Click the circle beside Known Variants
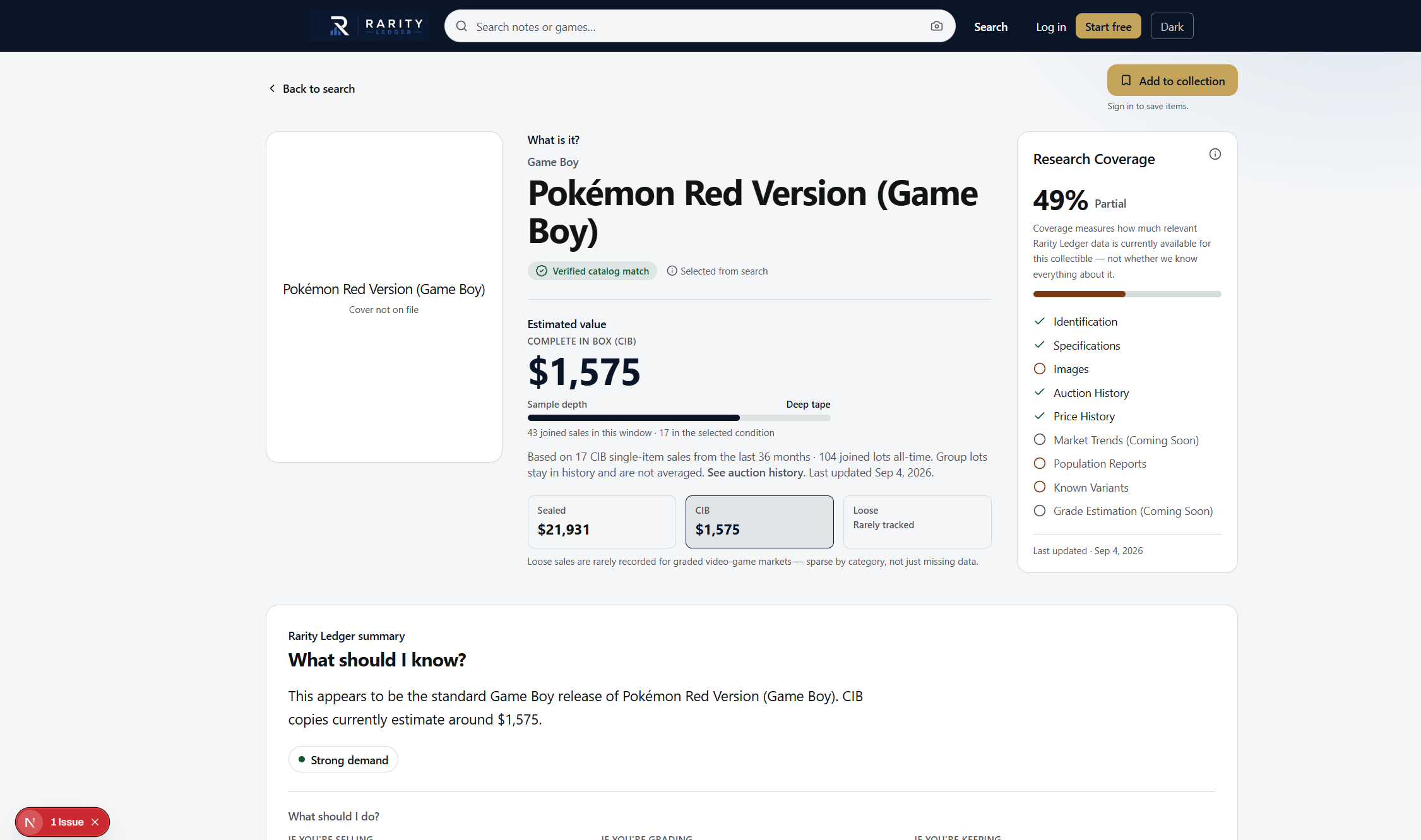This screenshot has height=840, width=1421. point(1040,487)
